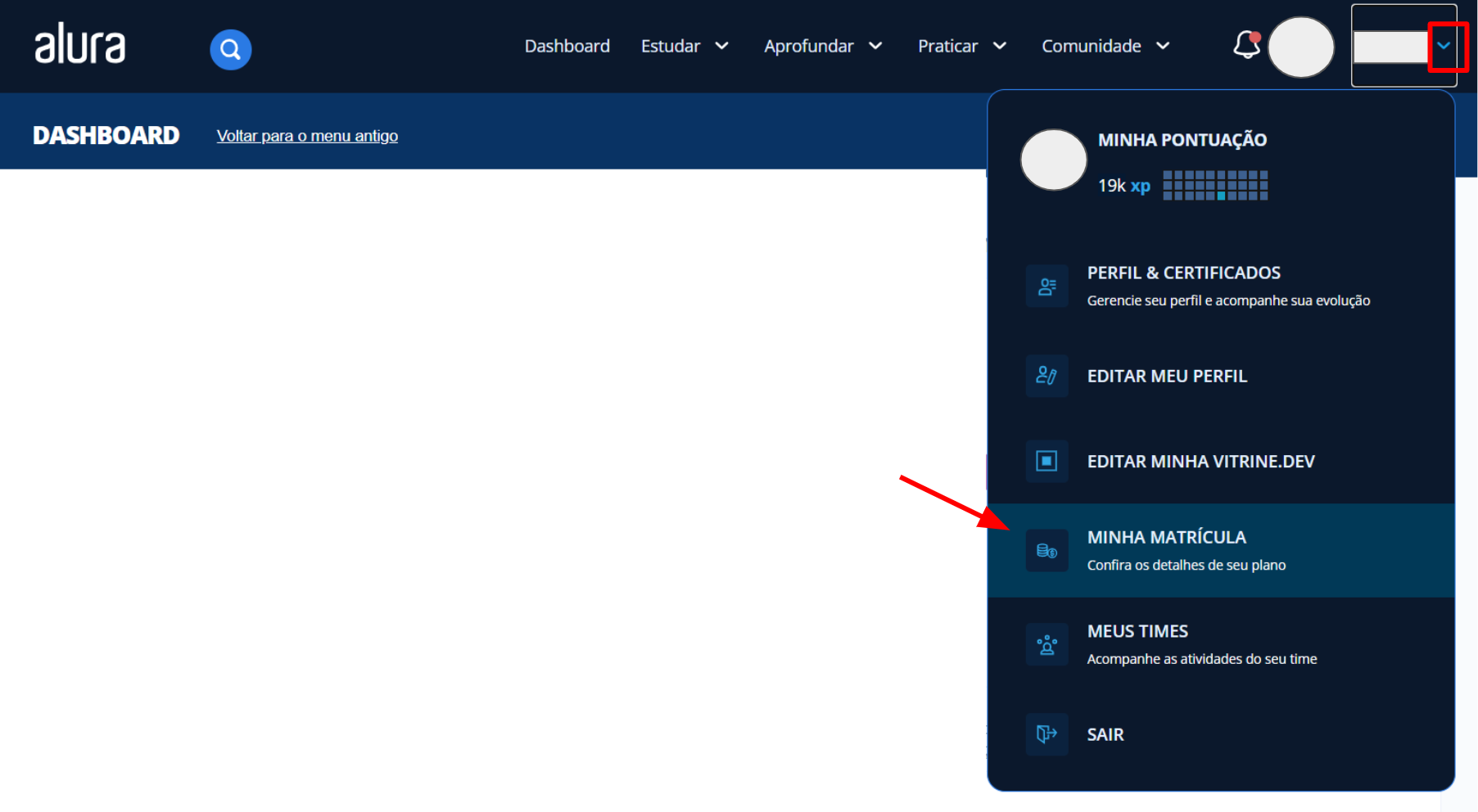Click the Editar Minha Vitrine.dev square icon
The width and height of the screenshot is (1478, 812).
coord(1046,462)
